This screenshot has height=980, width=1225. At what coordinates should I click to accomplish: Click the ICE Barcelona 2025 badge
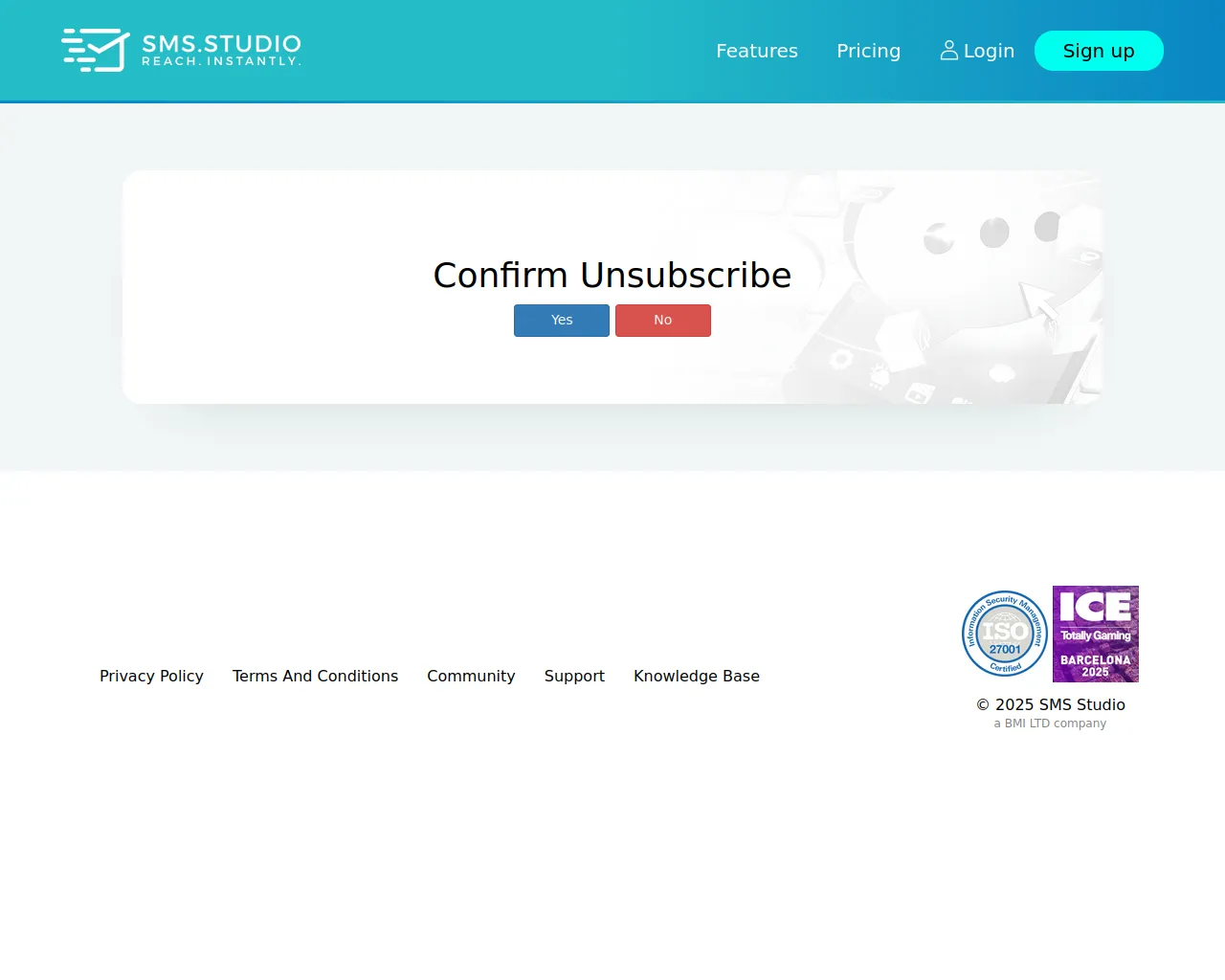click(x=1095, y=634)
